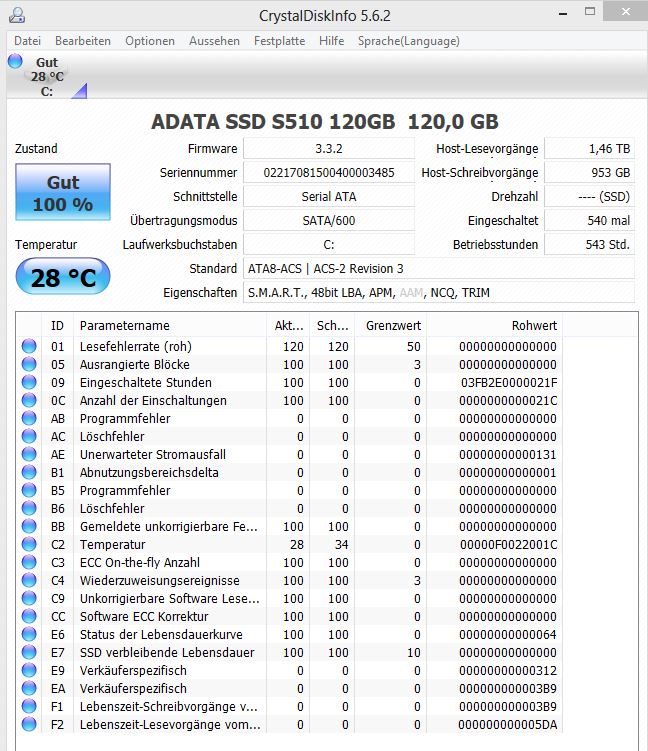Click the SATA/600 Übertragungsmodus field
The image size is (648, 751).
point(329,220)
